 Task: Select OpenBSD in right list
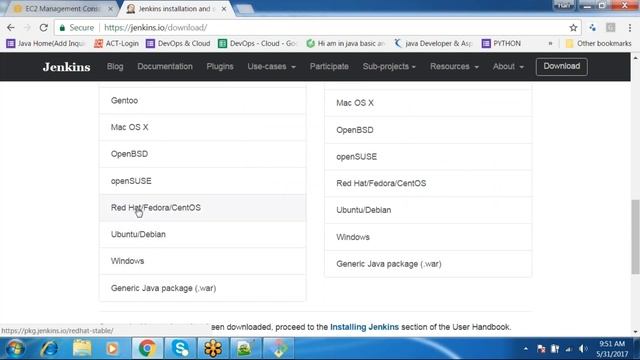click(428, 130)
